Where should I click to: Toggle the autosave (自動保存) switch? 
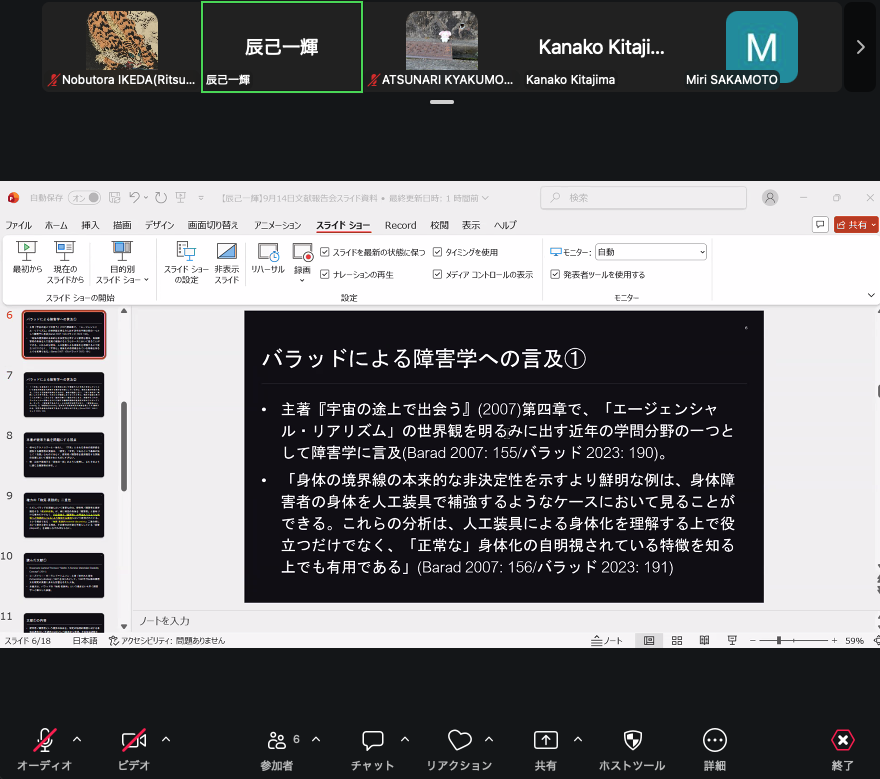click(85, 198)
